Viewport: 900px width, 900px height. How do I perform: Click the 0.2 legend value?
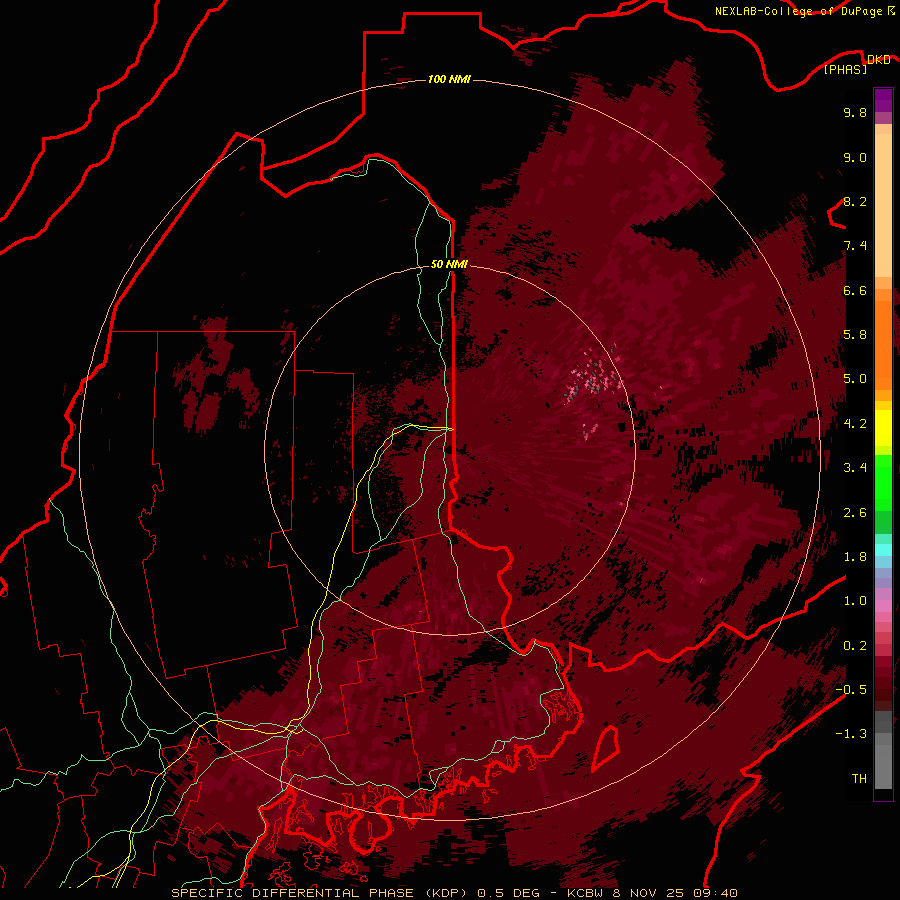855,645
